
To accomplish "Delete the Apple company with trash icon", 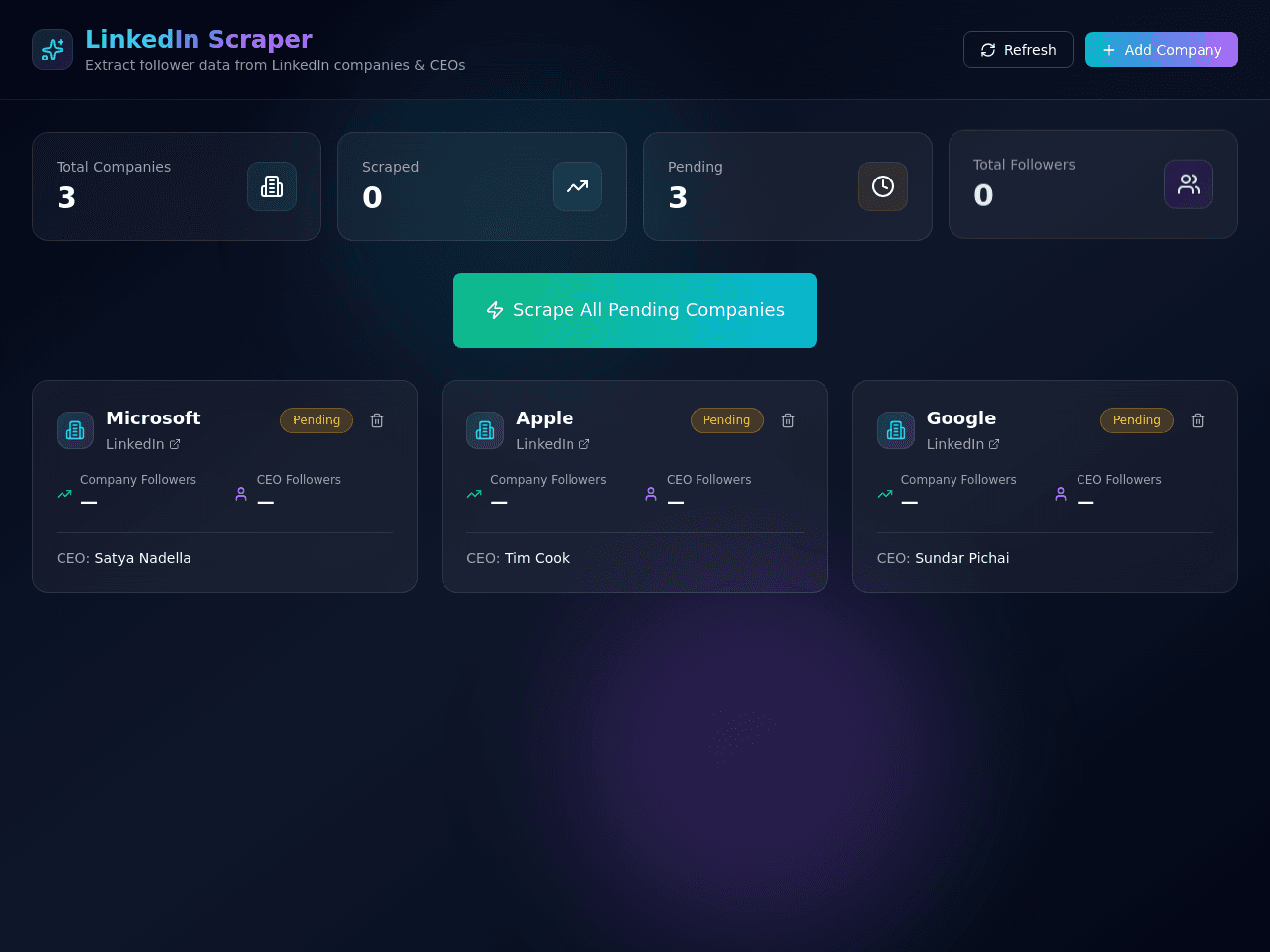I will click(x=788, y=420).
